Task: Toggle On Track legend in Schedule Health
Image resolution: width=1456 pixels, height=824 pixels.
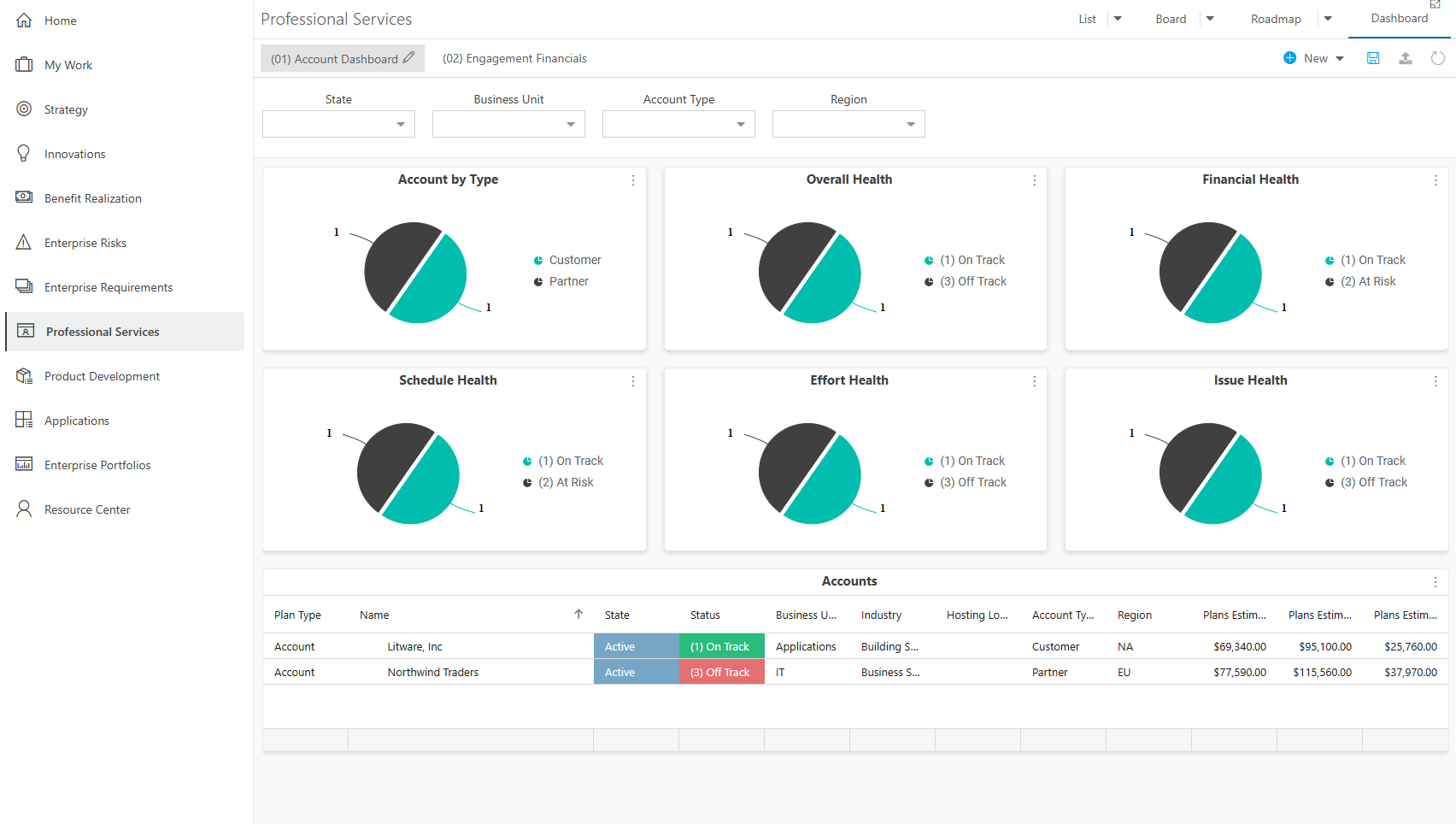Action: [563, 461]
